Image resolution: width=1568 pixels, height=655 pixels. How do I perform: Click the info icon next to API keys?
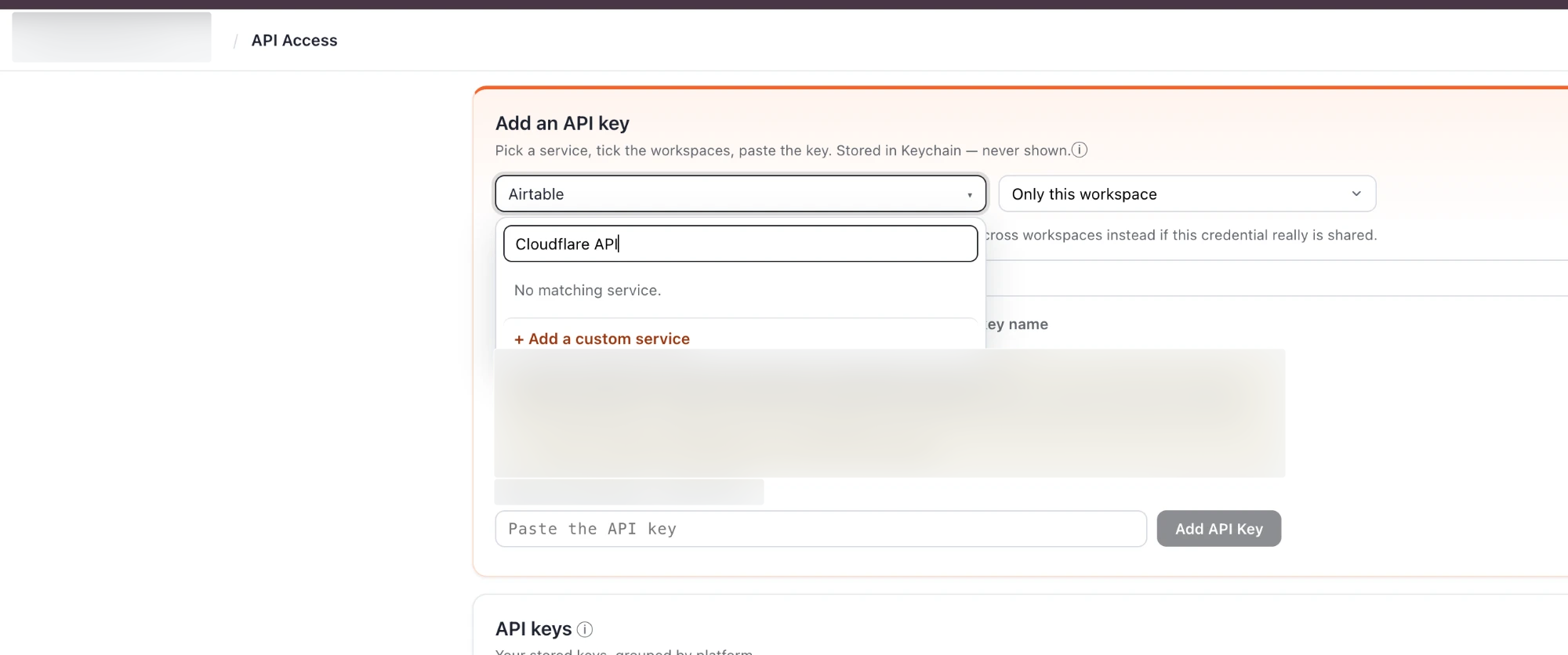[585, 629]
